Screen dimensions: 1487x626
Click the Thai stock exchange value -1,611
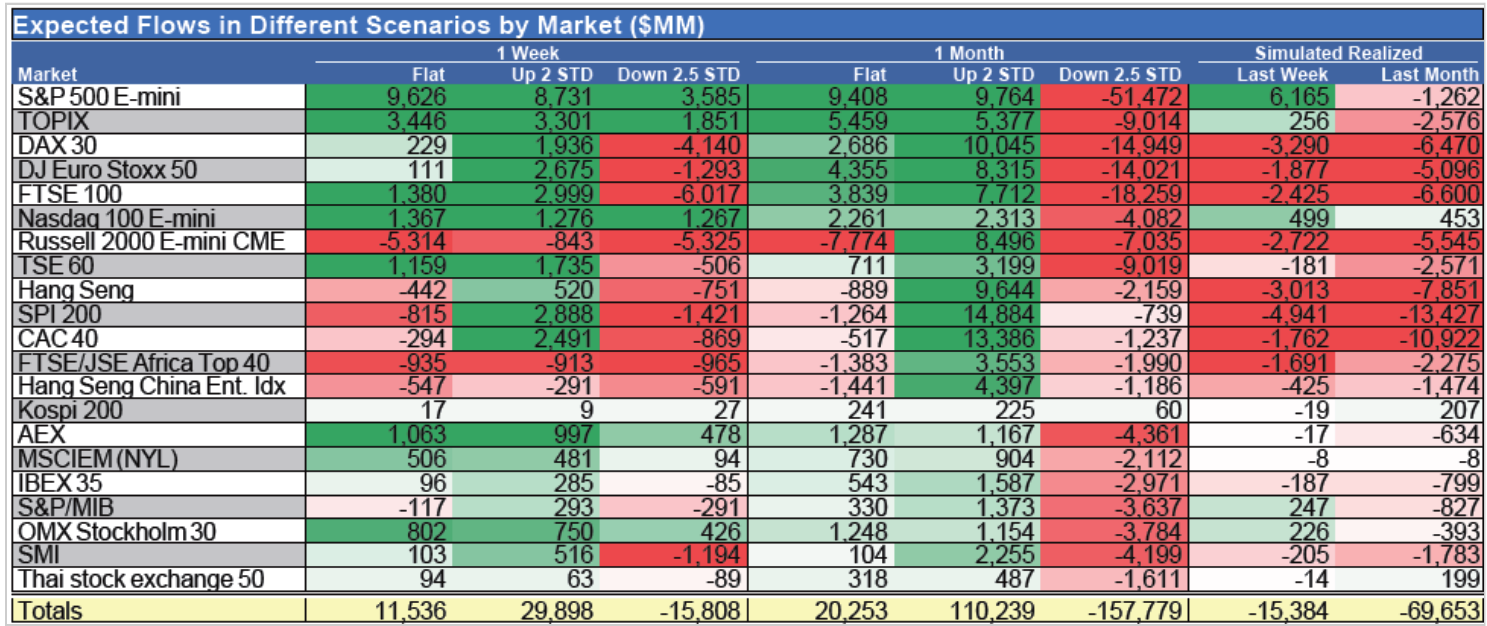(x=1149, y=578)
